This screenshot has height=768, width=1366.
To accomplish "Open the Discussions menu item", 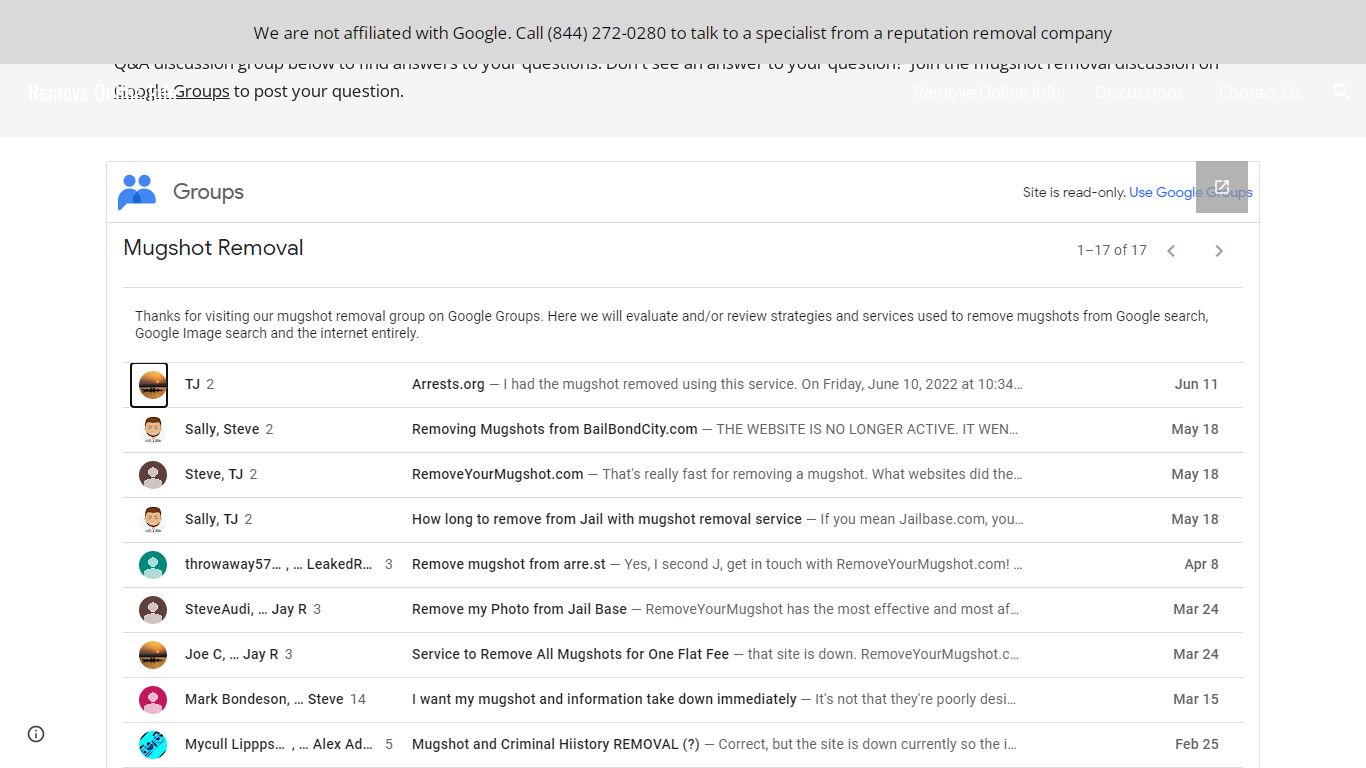I will [1139, 92].
